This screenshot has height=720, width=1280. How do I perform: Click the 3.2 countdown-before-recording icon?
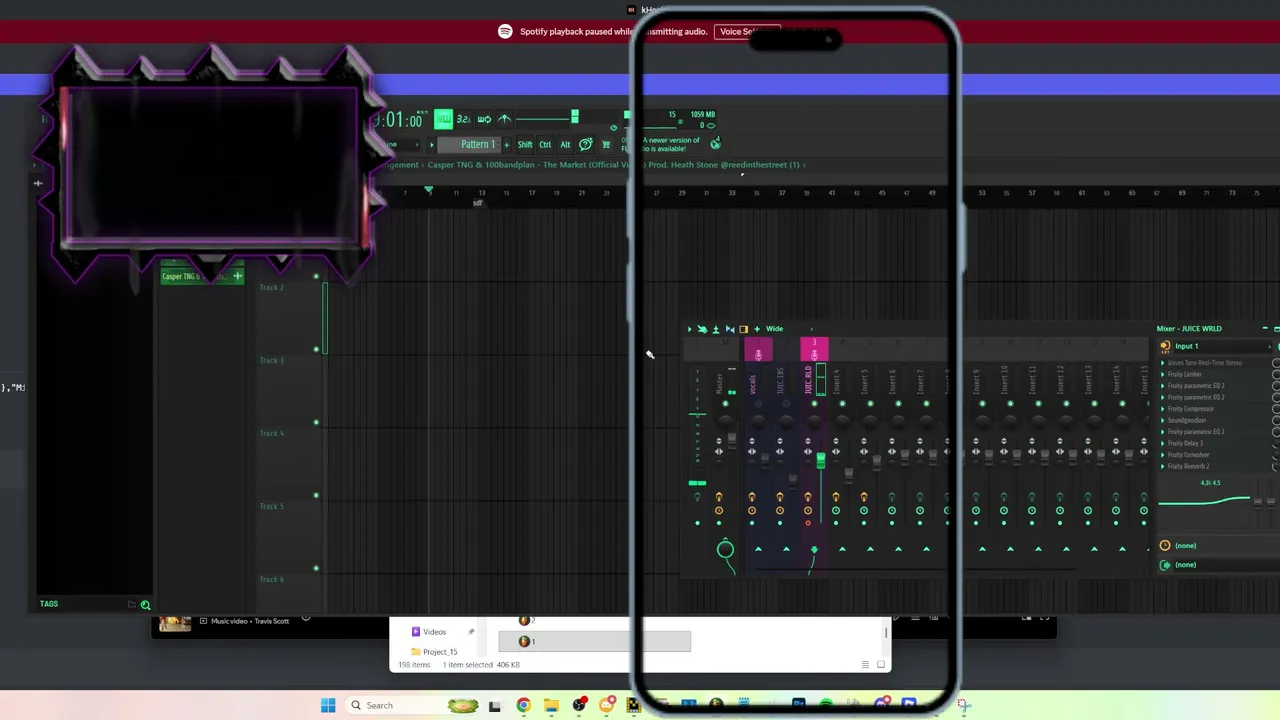[464, 119]
